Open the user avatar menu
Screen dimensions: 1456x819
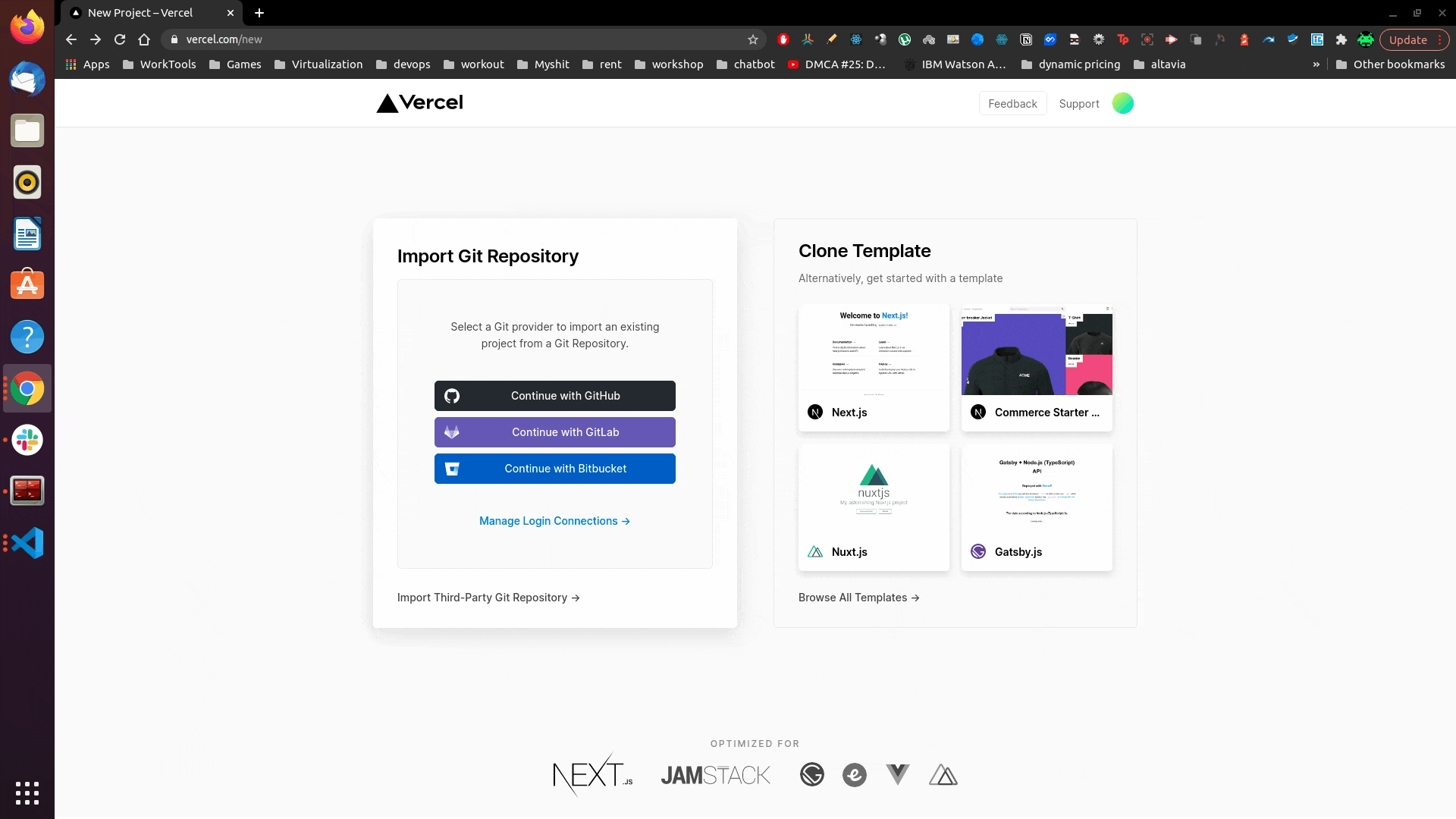pyautogui.click(x=1122, y=103)
